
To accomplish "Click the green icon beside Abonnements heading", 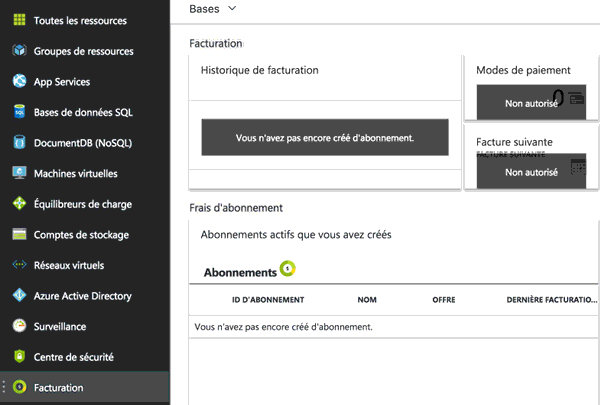I will tap(287, 268).
